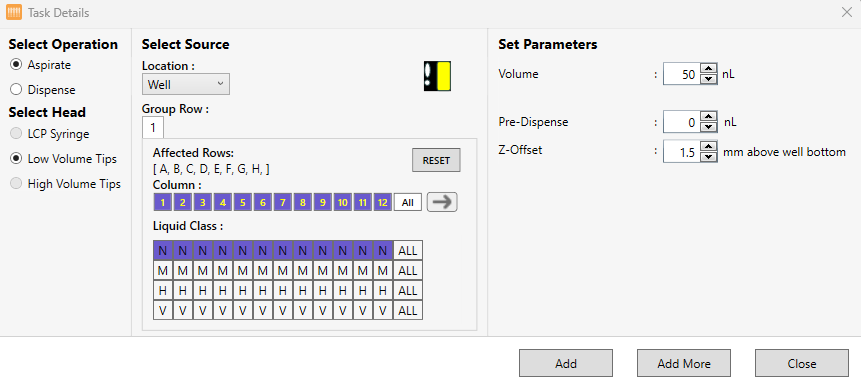Viewport: 861px width, 386px height.
Task: Toggle column 5 selection
Action: (243, 203)
